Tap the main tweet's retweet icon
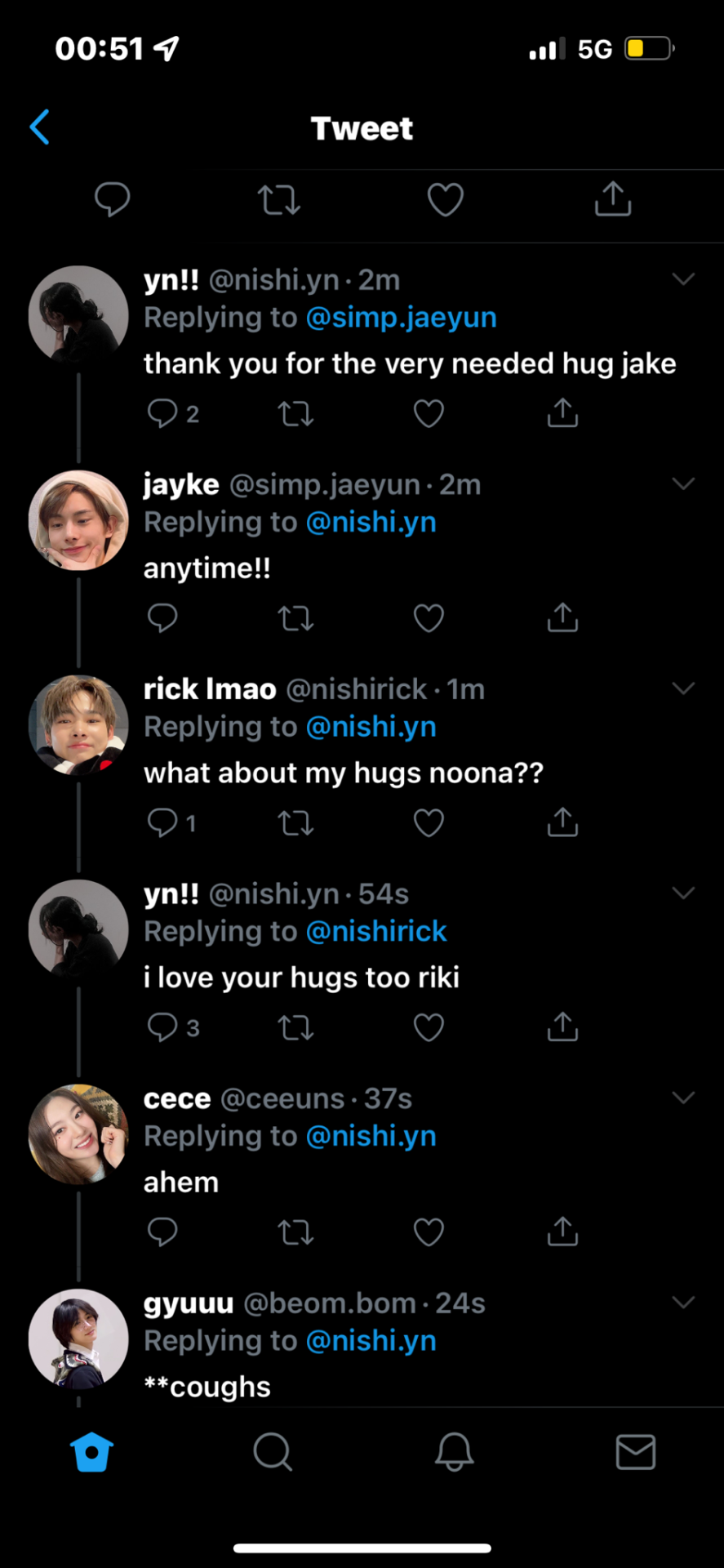The image size is (724, 1568). point(279,199)
